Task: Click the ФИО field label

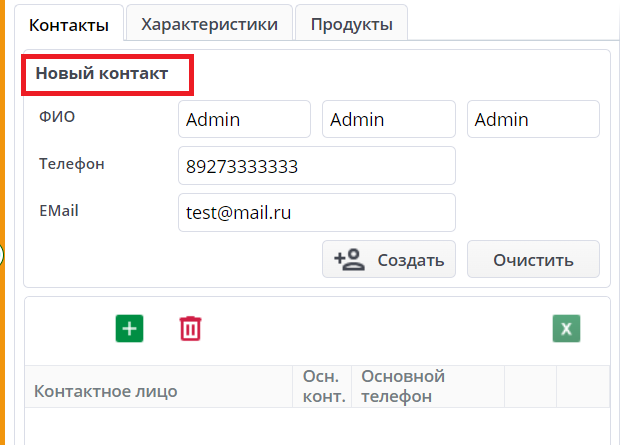Action: point(57,117)
